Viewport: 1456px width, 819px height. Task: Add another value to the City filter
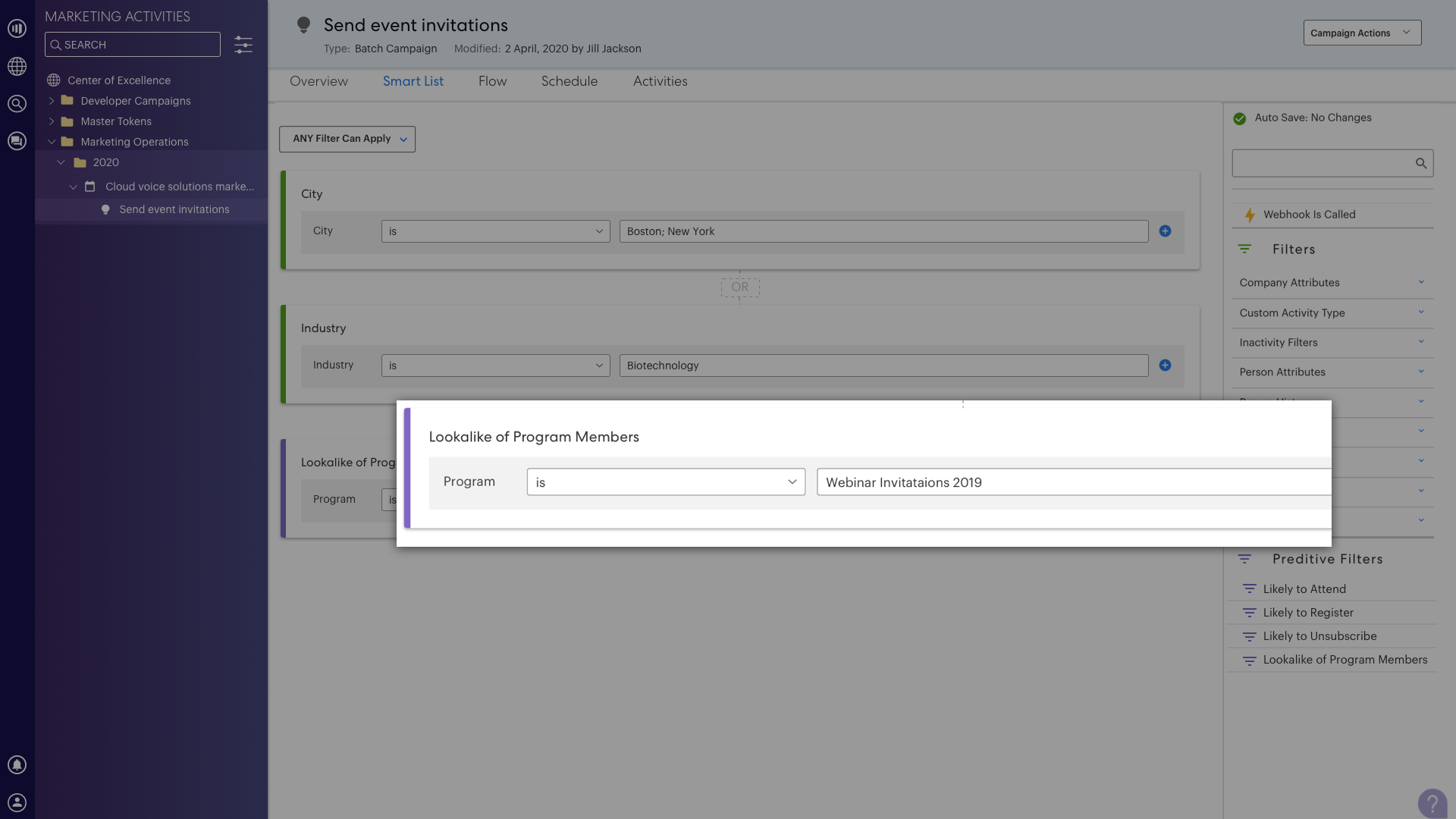pyautogui.click(x=1165, y=231)
